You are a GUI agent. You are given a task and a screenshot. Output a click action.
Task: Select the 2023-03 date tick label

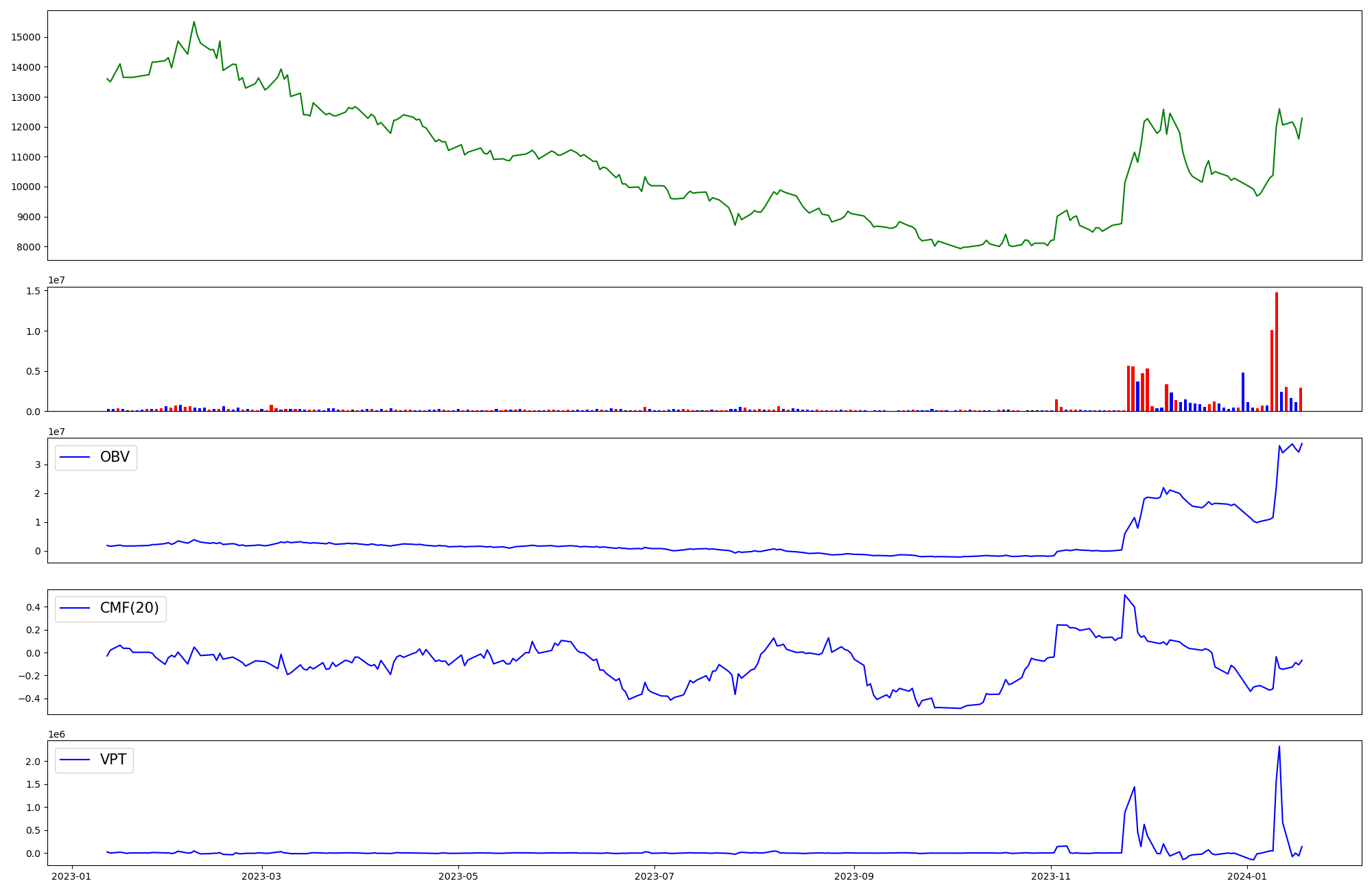(x=262, y=876)
